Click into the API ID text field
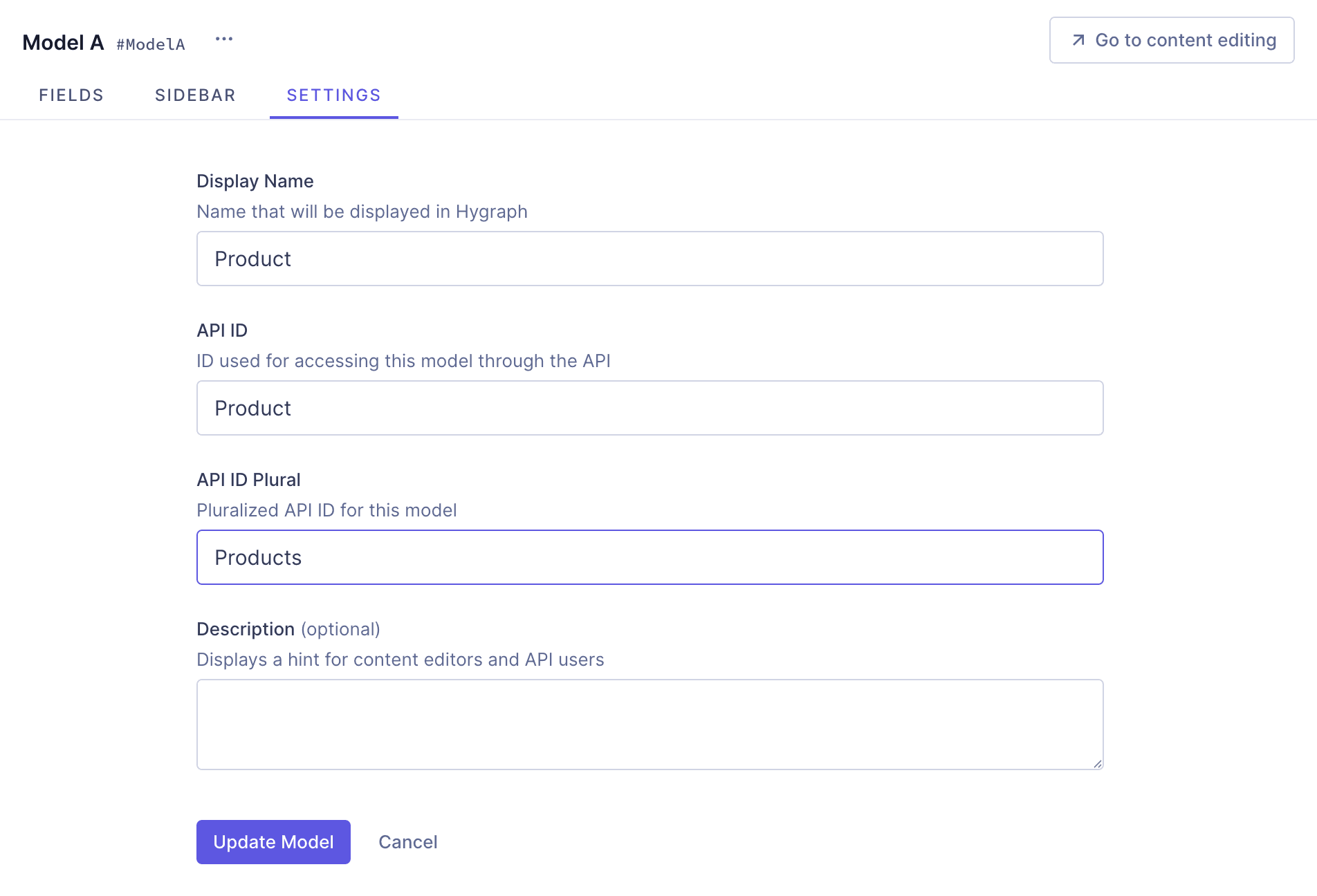Screen dimensions: 1317x896 click(650, 408)
